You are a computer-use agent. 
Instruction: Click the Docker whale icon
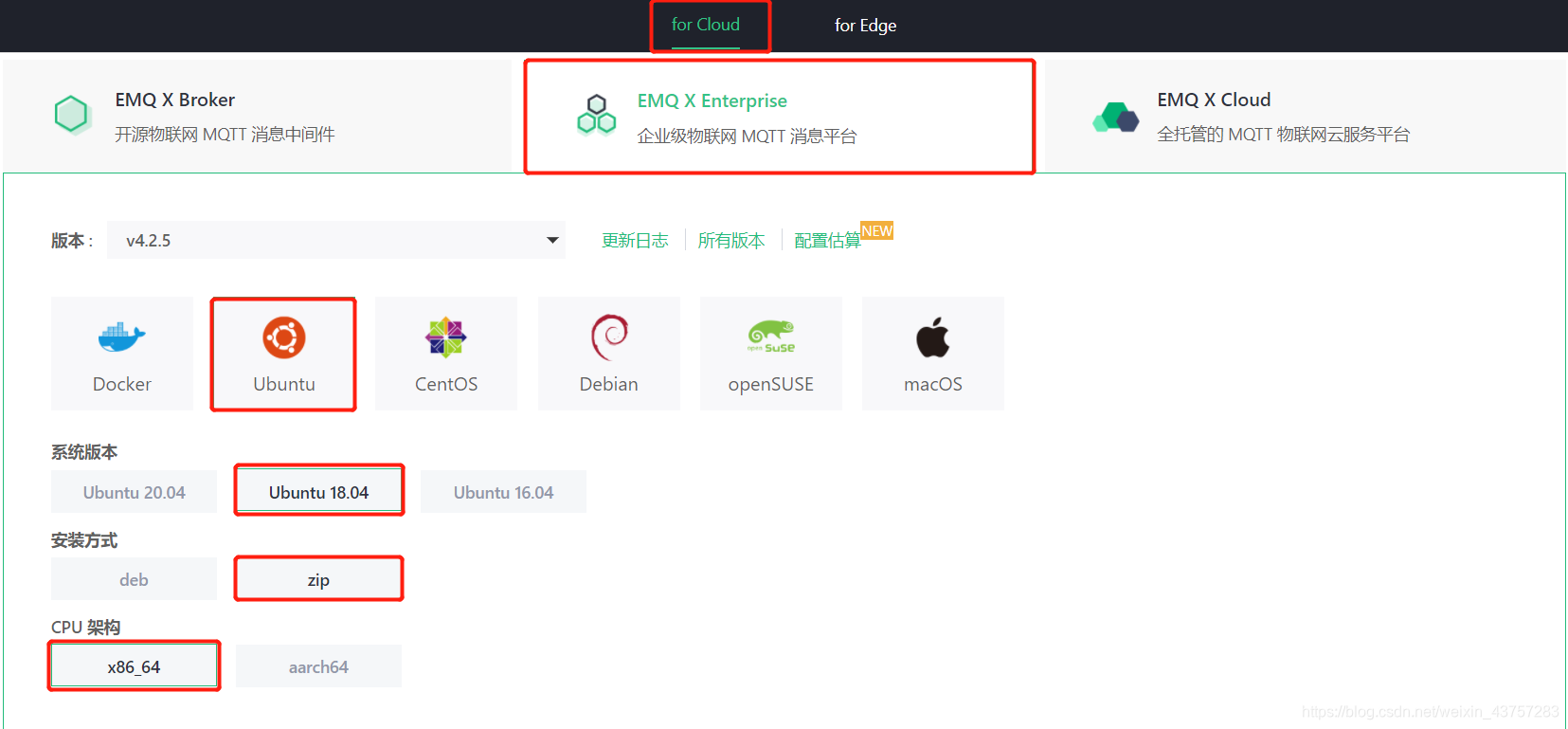(122, 337)
